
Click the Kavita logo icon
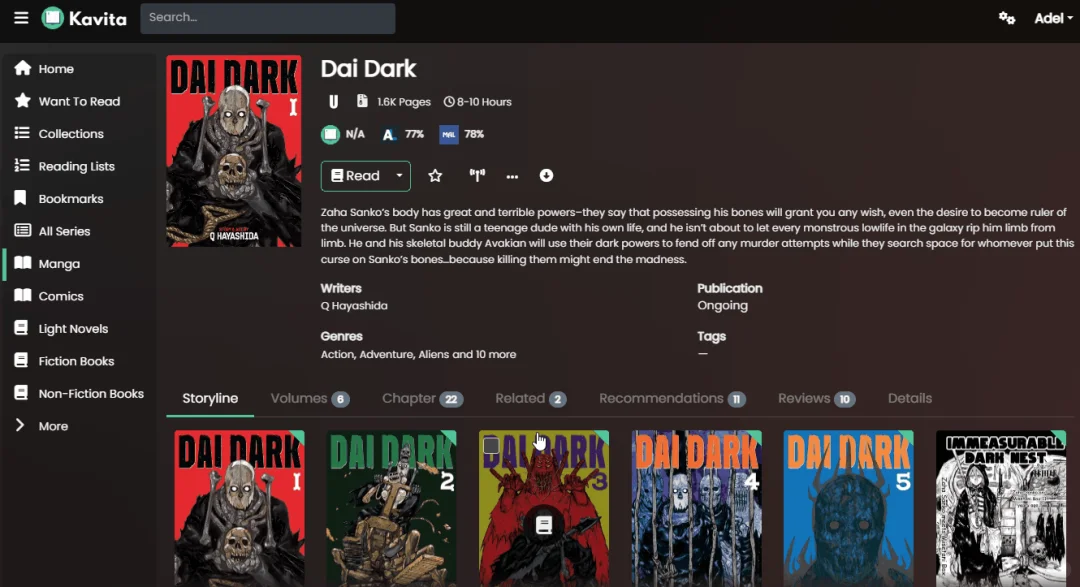click(52, 18)
